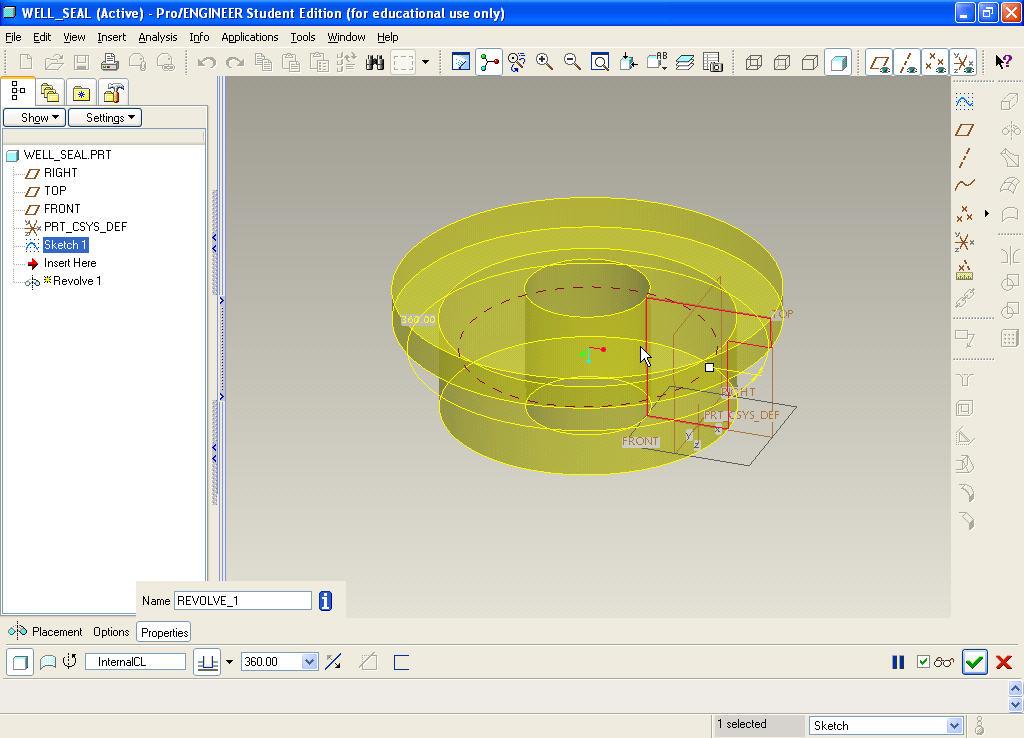The width and height of the screenshot is (1024, 738).
Task: Click the Print icon in toolbar
Action: (110, 62)
